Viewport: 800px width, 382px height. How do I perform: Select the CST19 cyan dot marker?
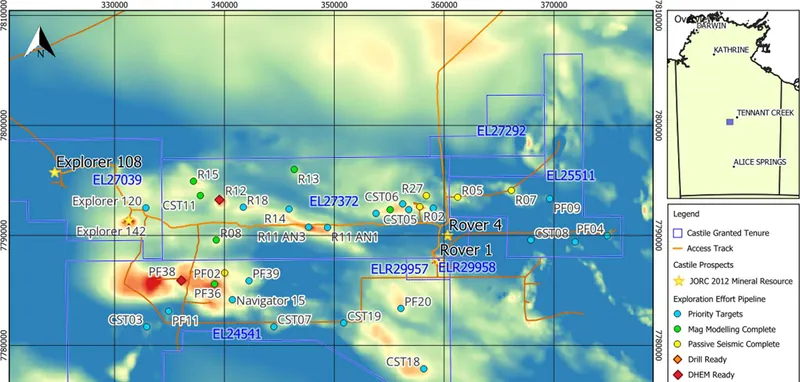(x=343, y=323)
